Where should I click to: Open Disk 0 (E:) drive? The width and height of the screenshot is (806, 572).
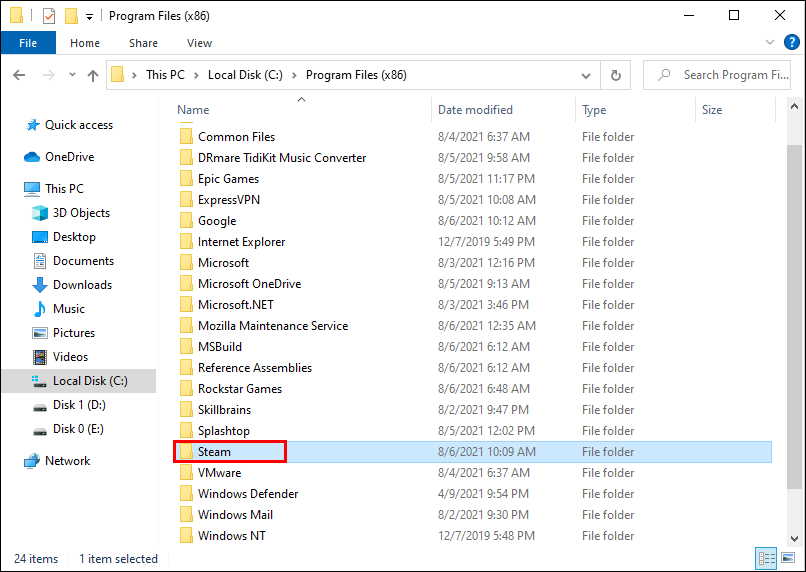coord(78,429)
